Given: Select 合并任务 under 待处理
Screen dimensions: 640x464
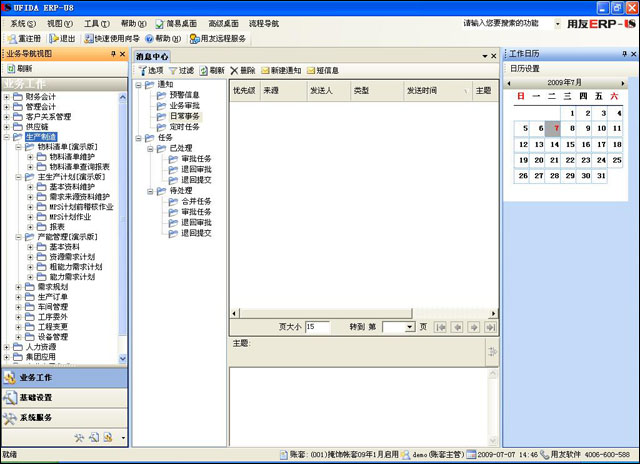Looking at the screenshot, I should (196, 201).
